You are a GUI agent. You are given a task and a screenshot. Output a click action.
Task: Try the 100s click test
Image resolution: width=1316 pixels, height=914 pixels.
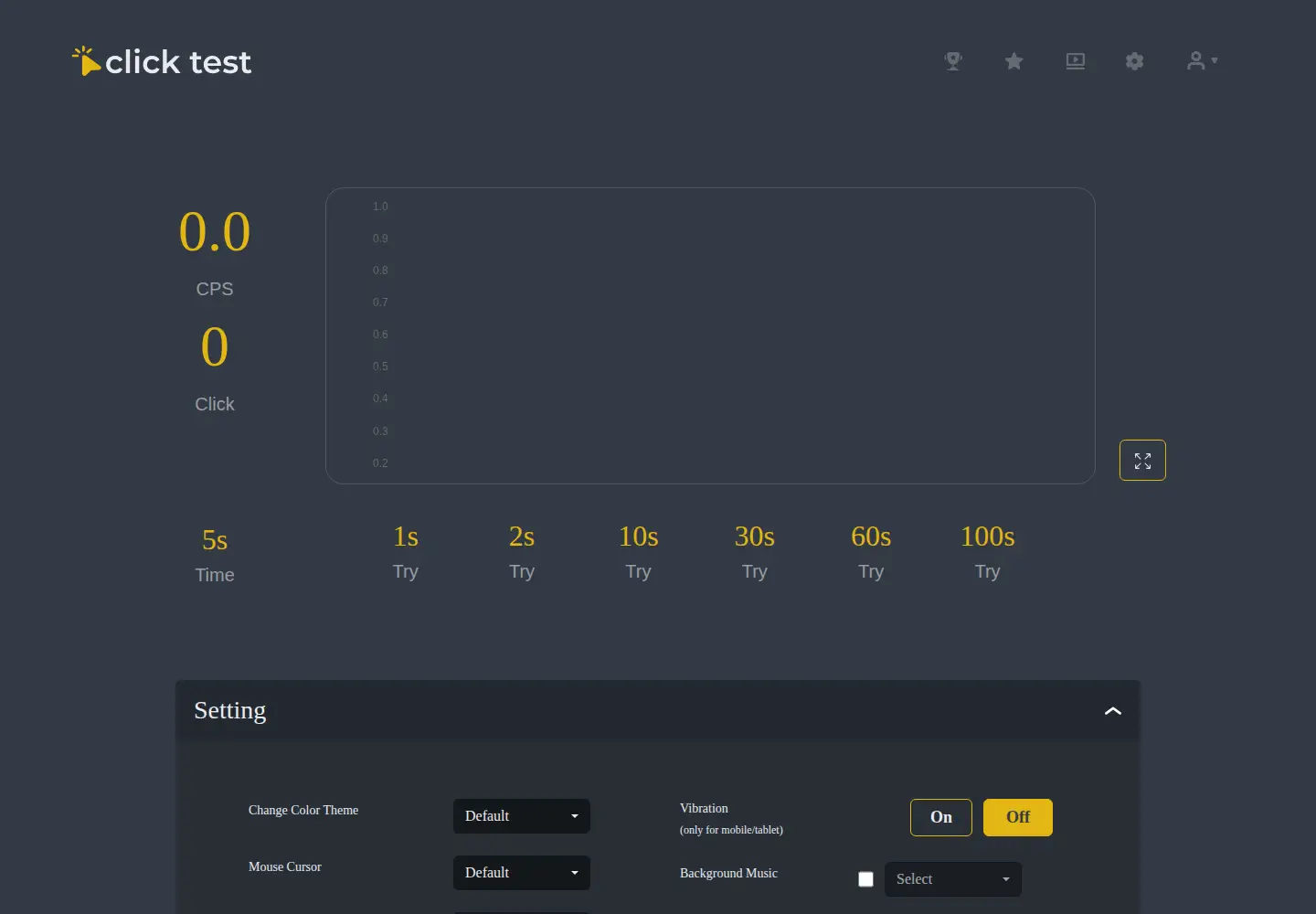(x=987, y=552)
